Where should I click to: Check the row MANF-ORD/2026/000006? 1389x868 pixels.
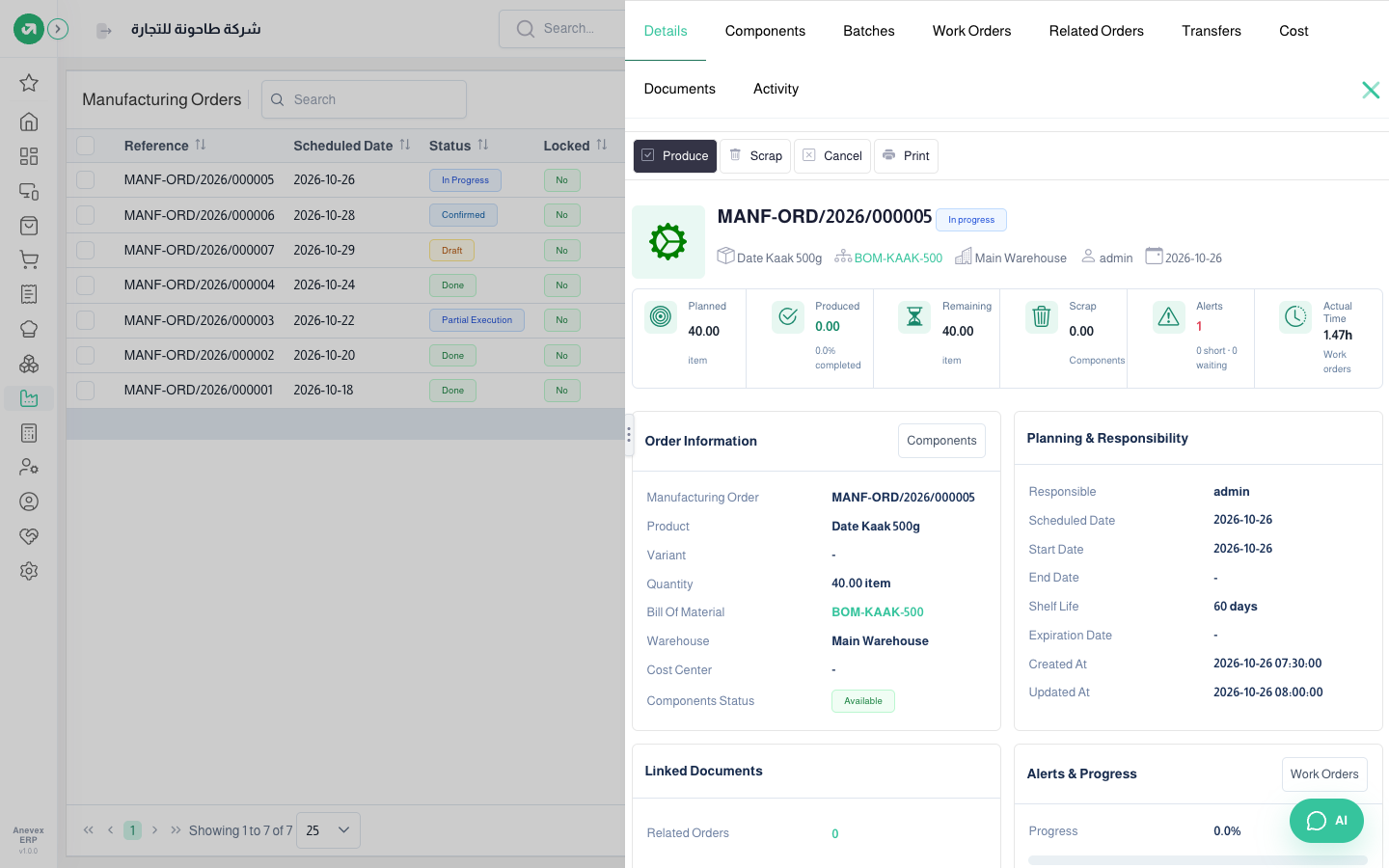86,215
